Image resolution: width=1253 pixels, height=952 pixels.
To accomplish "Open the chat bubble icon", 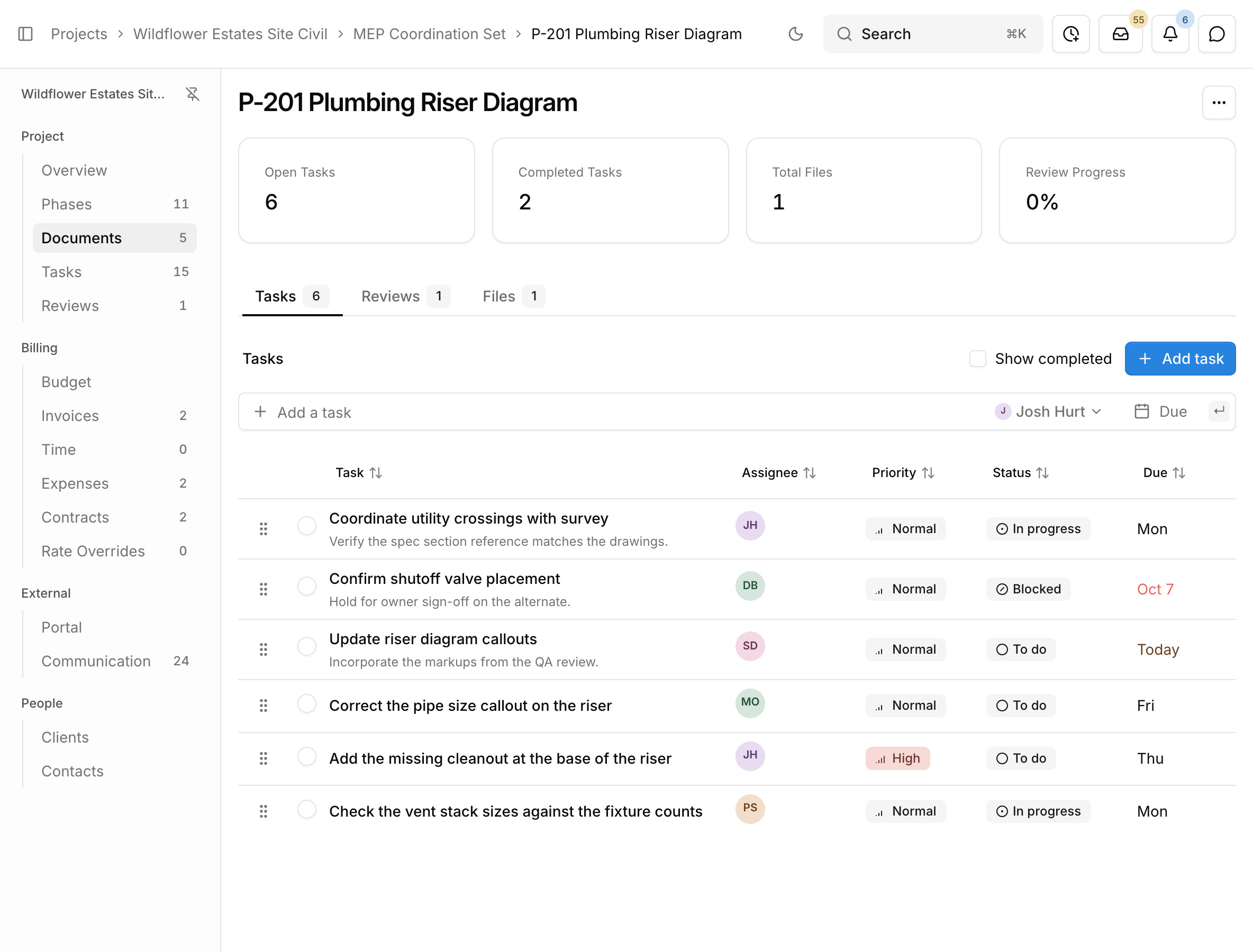I will pos(1216,34).
